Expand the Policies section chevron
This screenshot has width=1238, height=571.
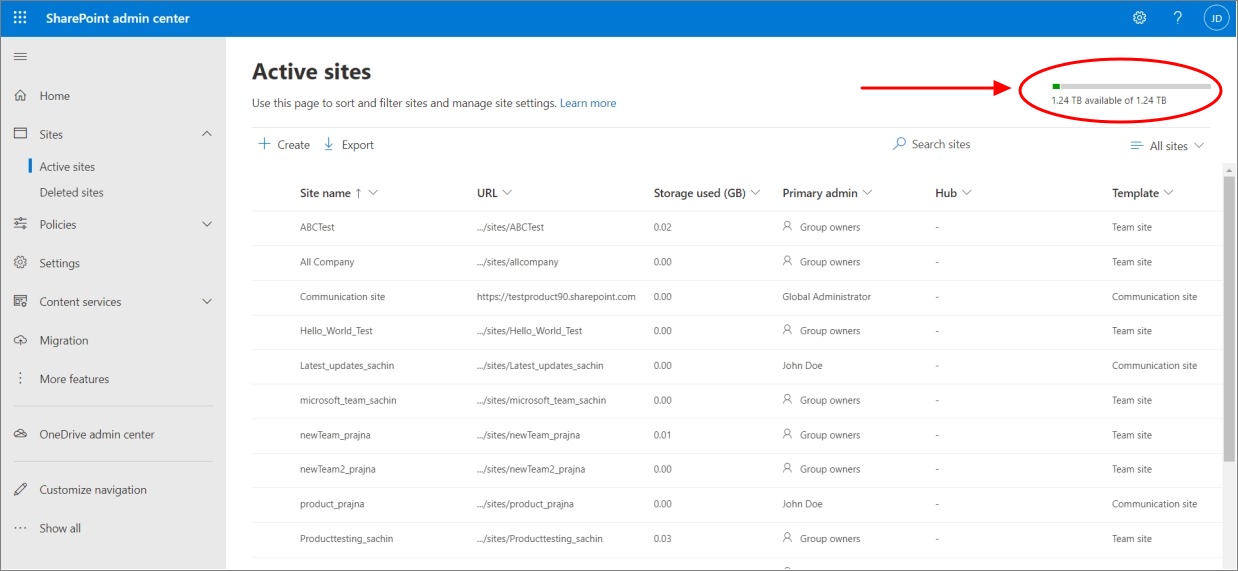[207, 224]
